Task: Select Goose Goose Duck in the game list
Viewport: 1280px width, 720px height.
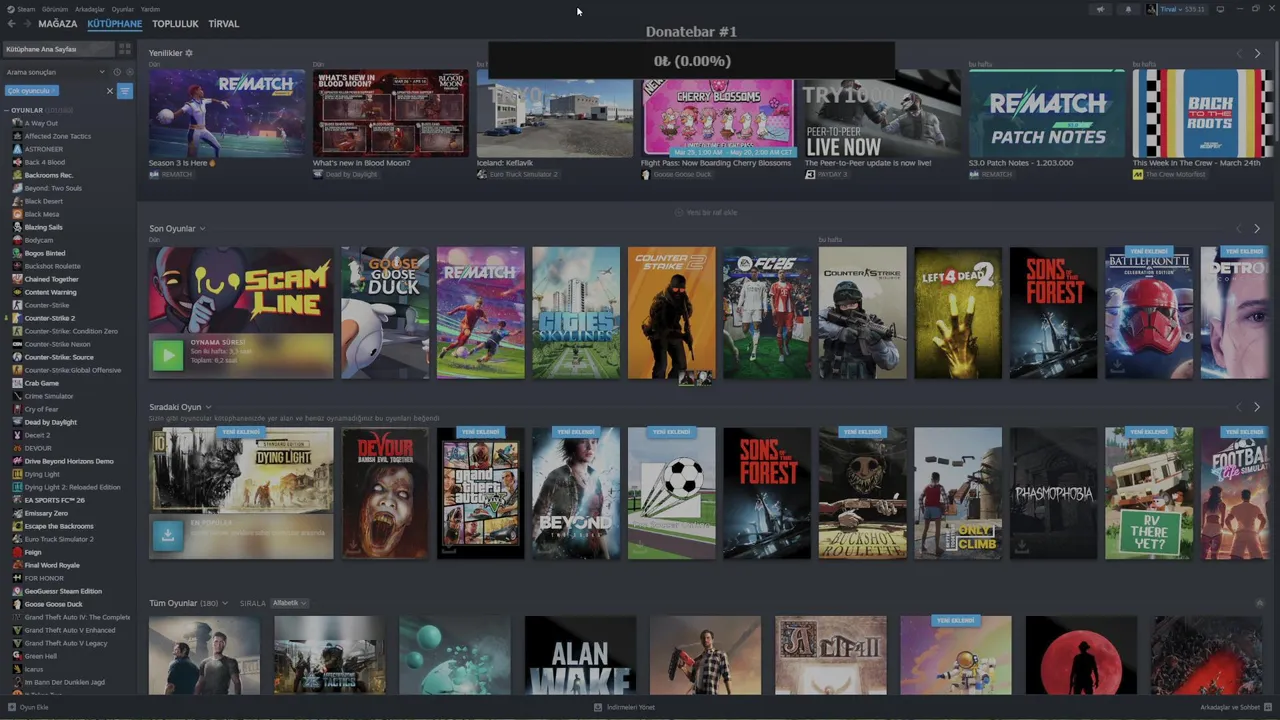Action: point(53,604)
